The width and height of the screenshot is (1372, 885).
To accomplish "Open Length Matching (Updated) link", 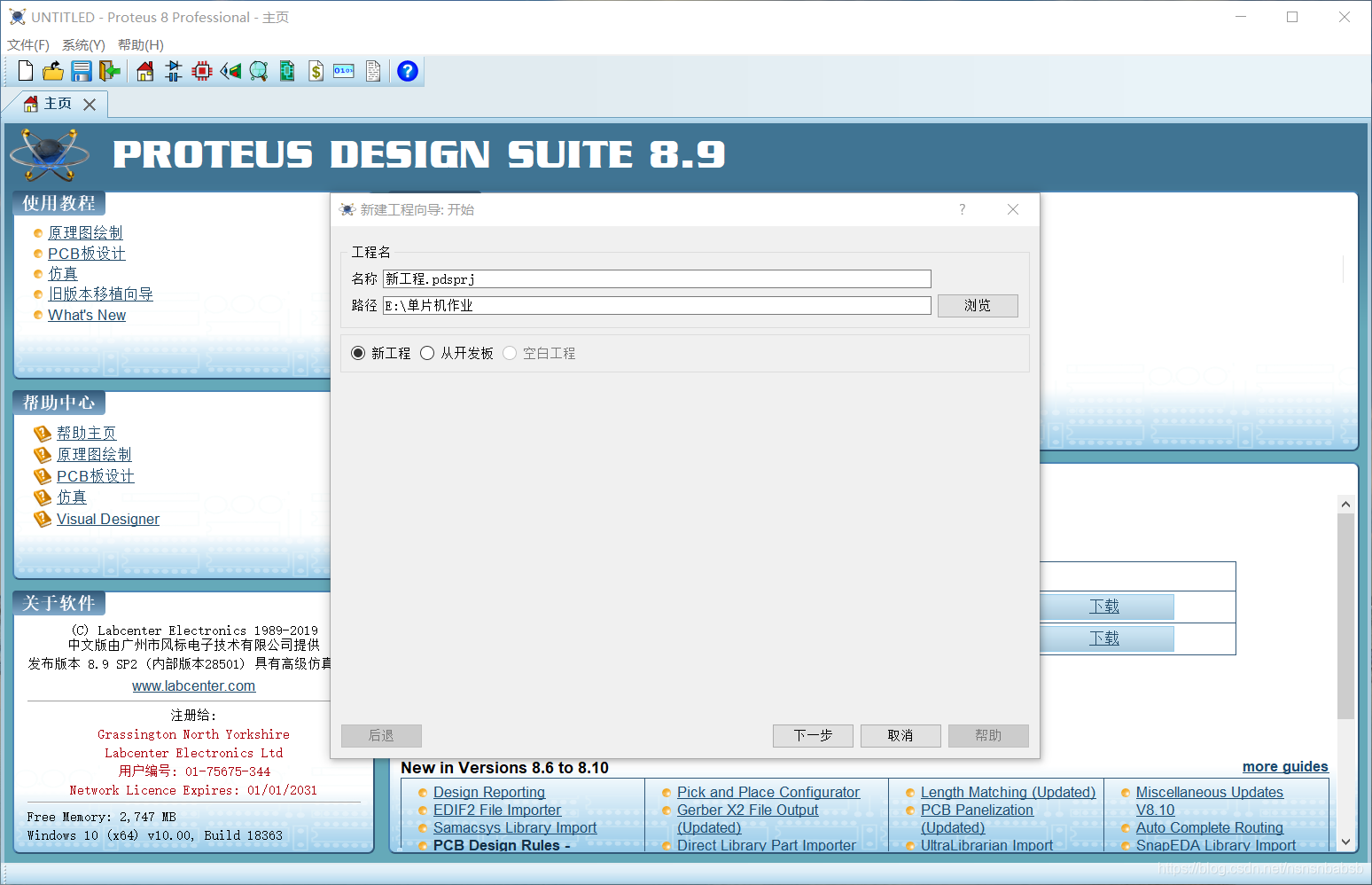I will [x=1009, y=793].
